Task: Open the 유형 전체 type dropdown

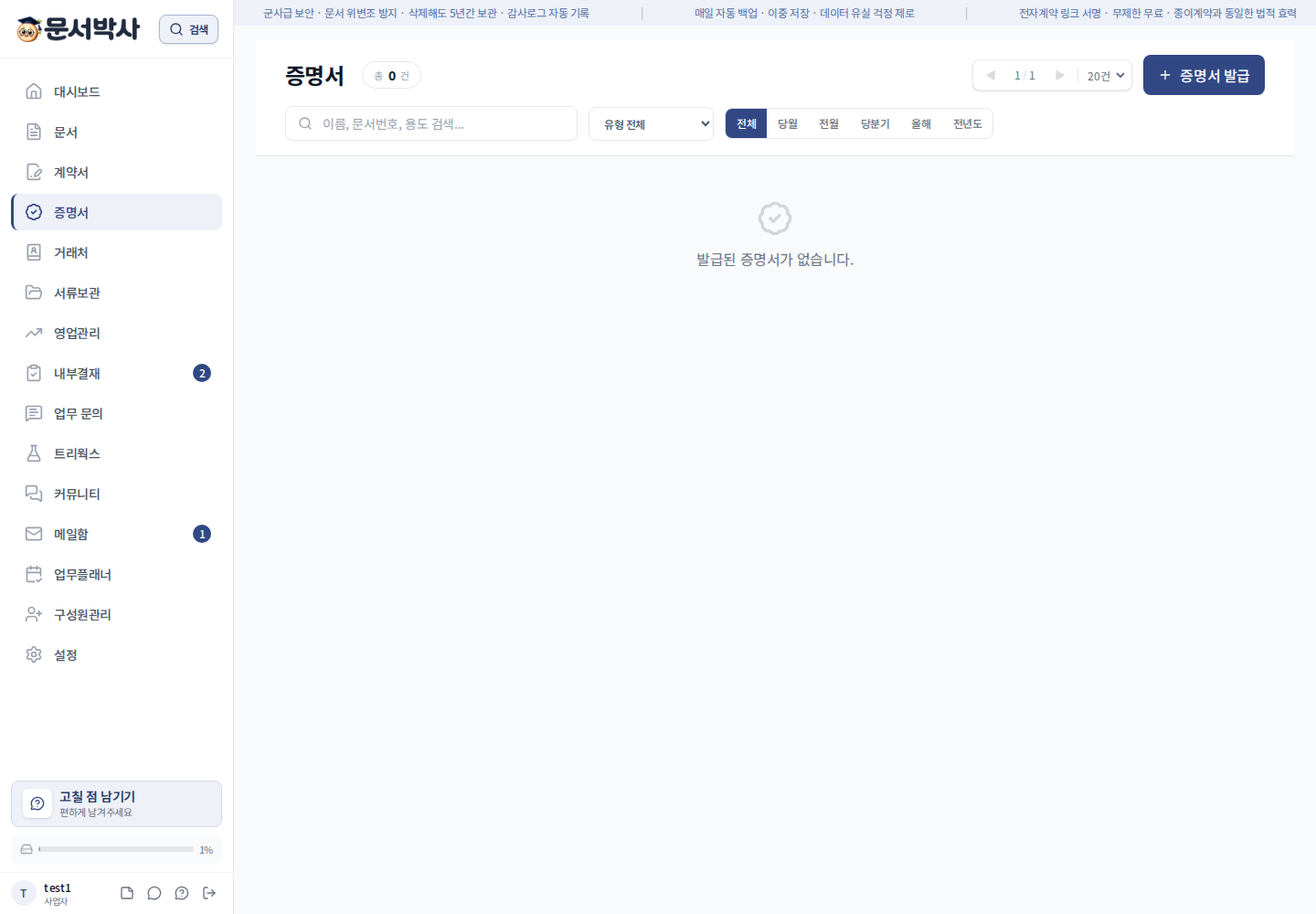Action: [651, 123]
